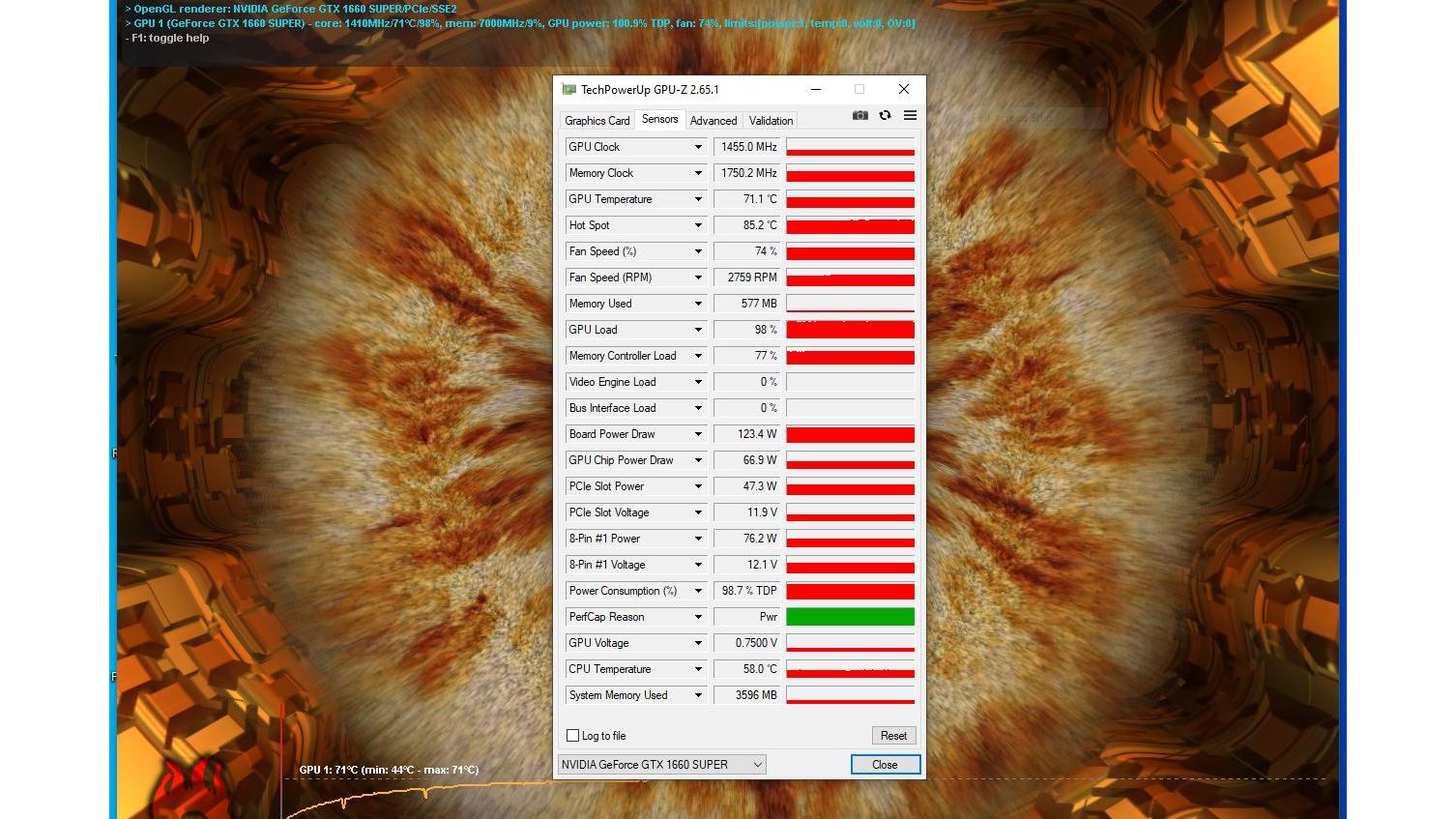Click the F1: toggle help overlay text
Viewport: 1456px width, 819px height.
167,39
